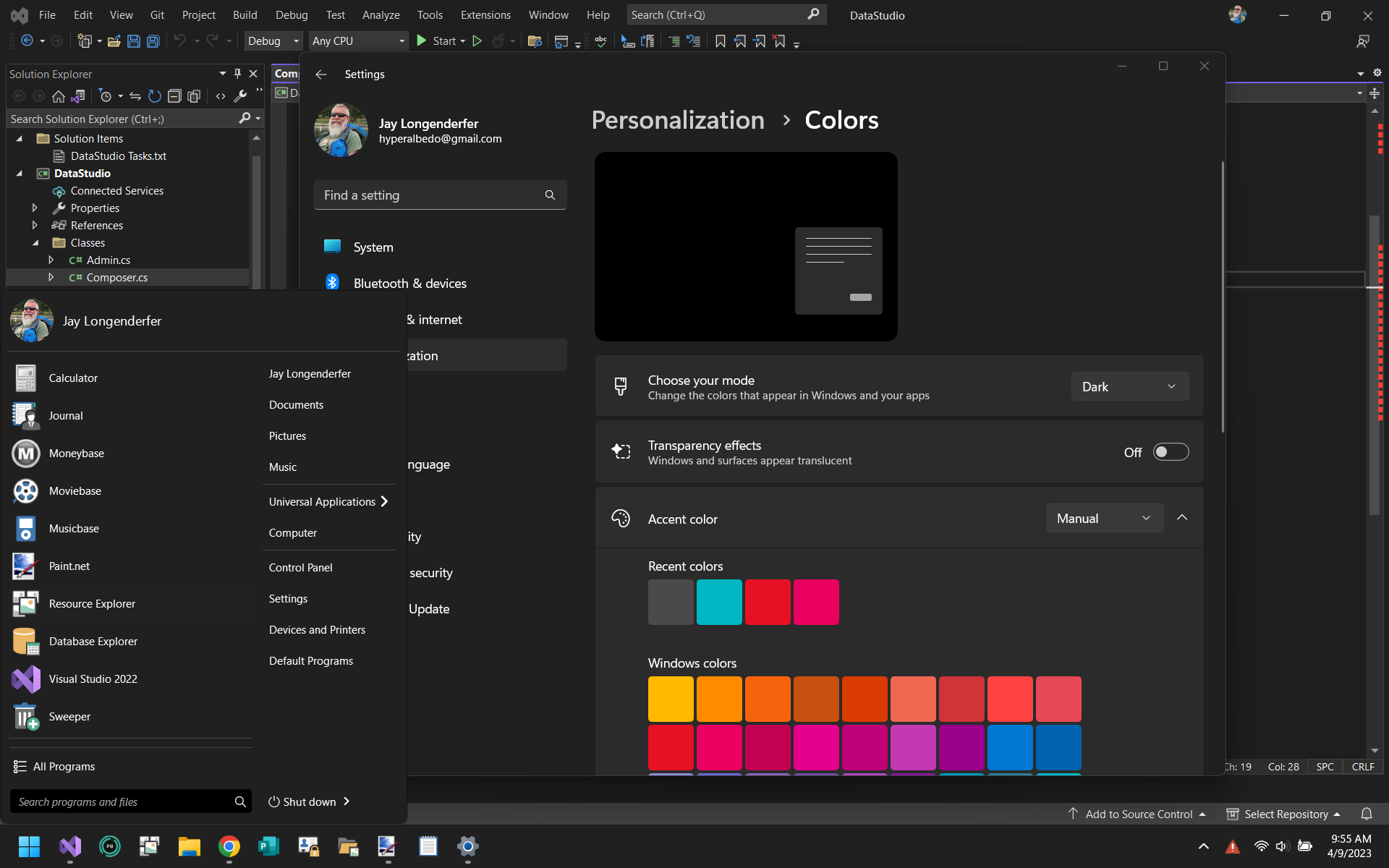
Task: Click Collapse All icon in Solution Explorer
Action: [x=174, y=95]
